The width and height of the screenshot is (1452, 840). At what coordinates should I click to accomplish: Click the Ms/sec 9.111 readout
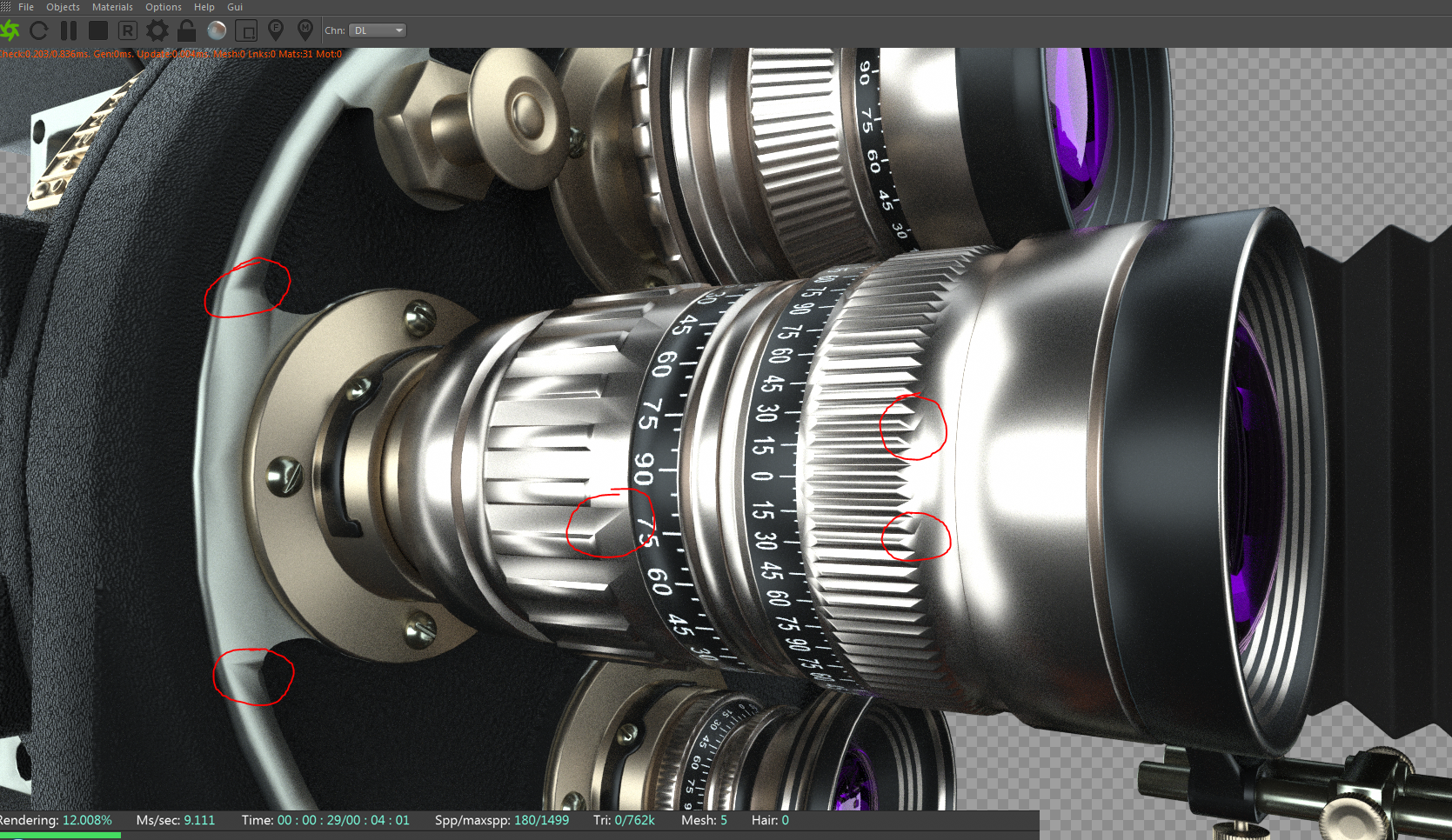(176, 820)
